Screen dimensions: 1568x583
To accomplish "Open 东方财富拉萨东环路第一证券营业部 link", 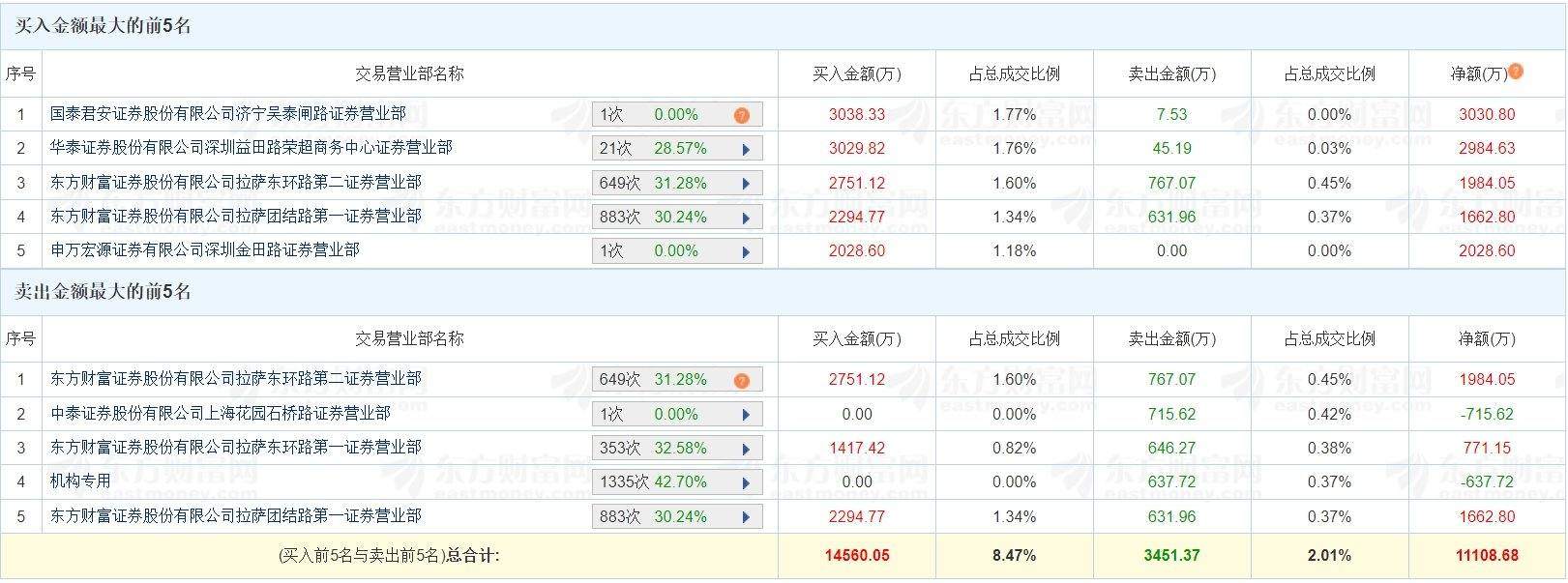I will (x=236, y=448).
